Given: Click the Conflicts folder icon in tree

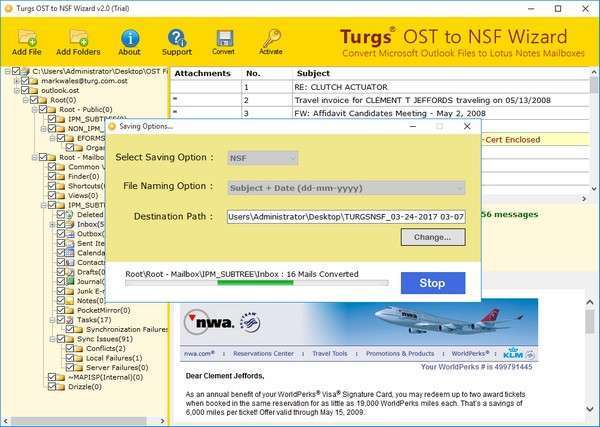Looking at the screenshot, I should [x=77, y=347].
